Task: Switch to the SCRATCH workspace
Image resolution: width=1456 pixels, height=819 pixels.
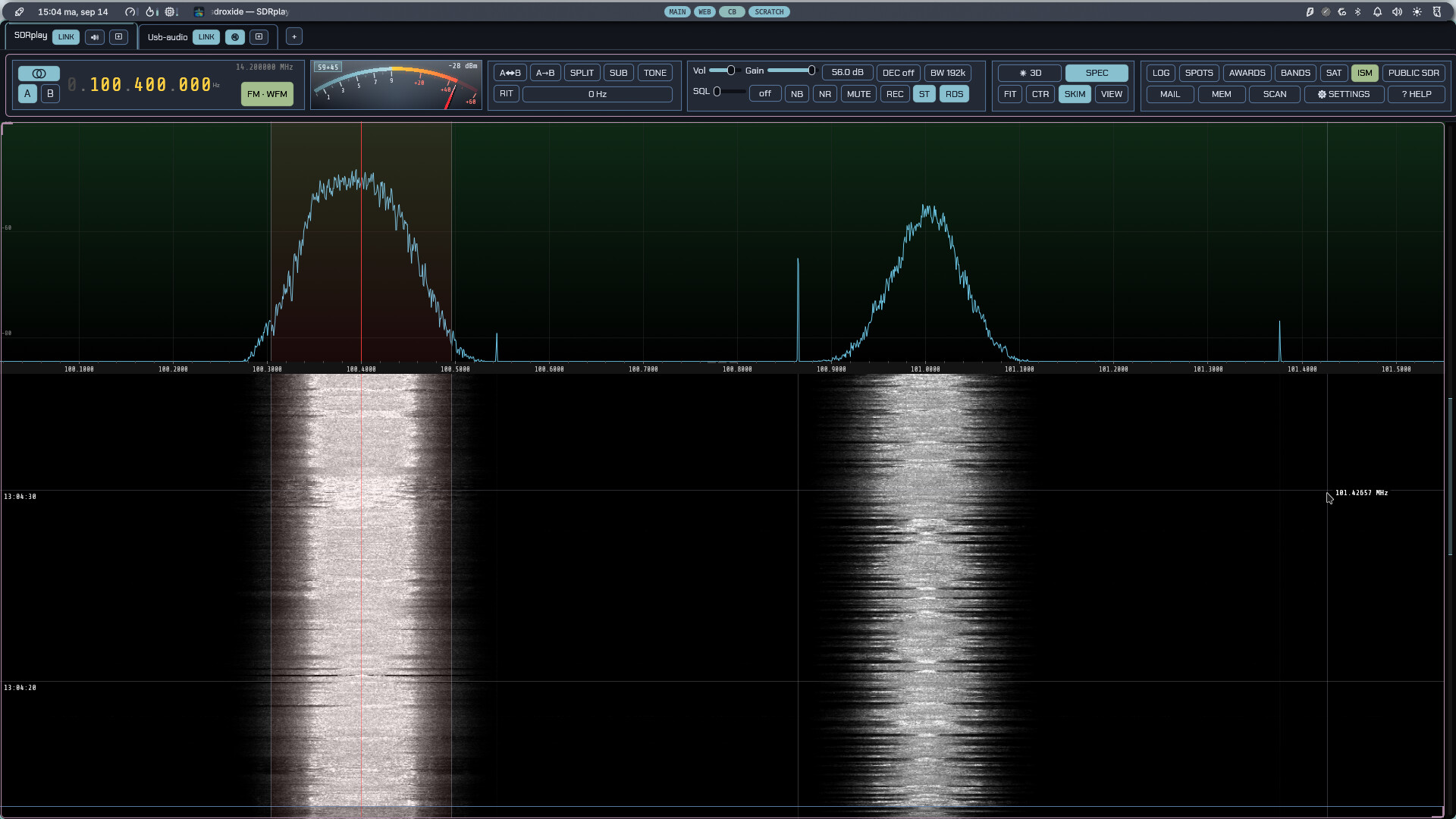Action: 769,12
